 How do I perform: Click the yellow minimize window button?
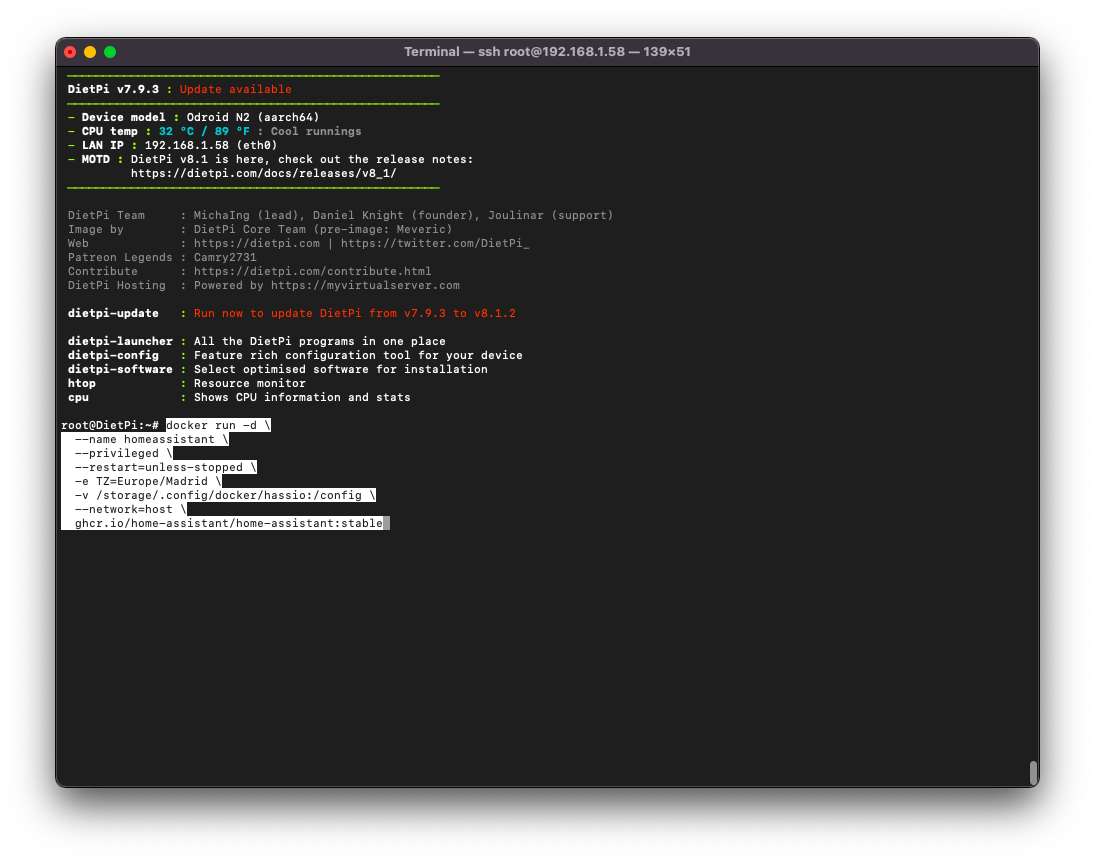[x=90, y=52]
